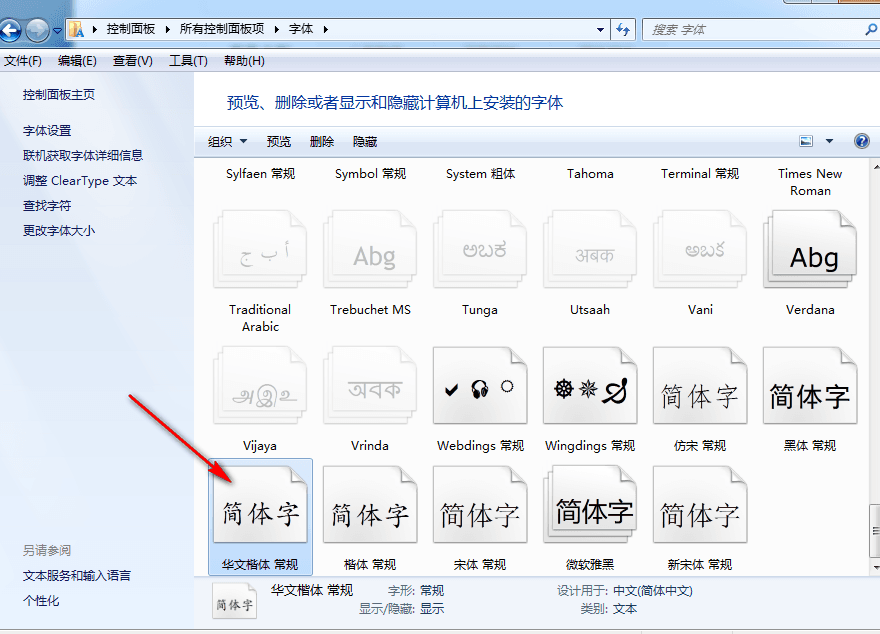
Task: Click the refresh icon beside address bar
Action: tap(623, 30)
